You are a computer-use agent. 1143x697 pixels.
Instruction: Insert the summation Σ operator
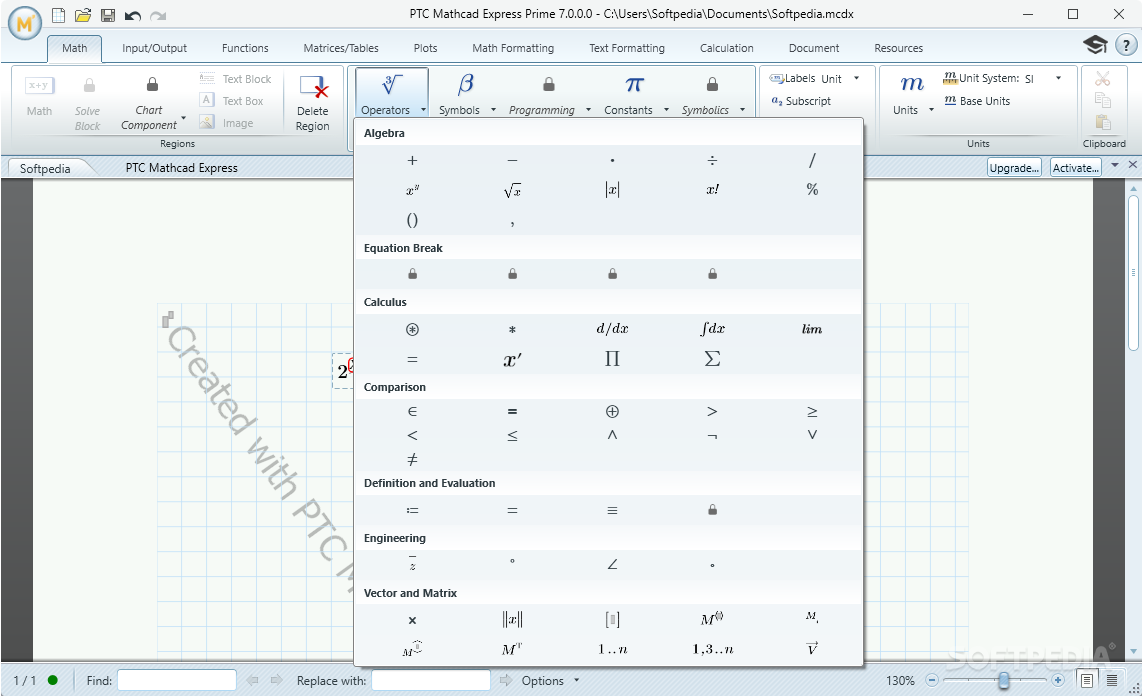tap(712, 359)
